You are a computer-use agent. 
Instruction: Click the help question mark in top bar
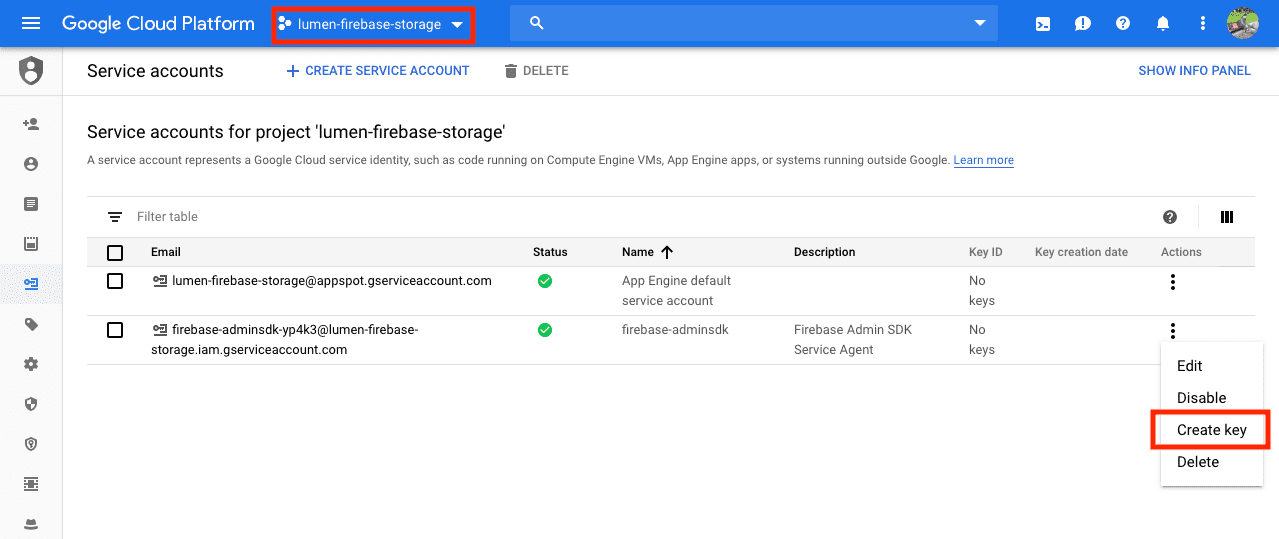pos(1123,24)
